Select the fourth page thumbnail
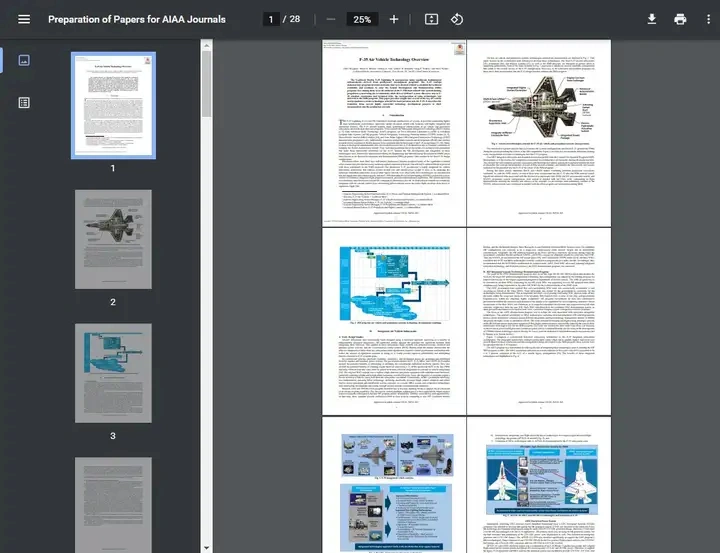This screenshot has height=553, width=720. pos(113,505)
